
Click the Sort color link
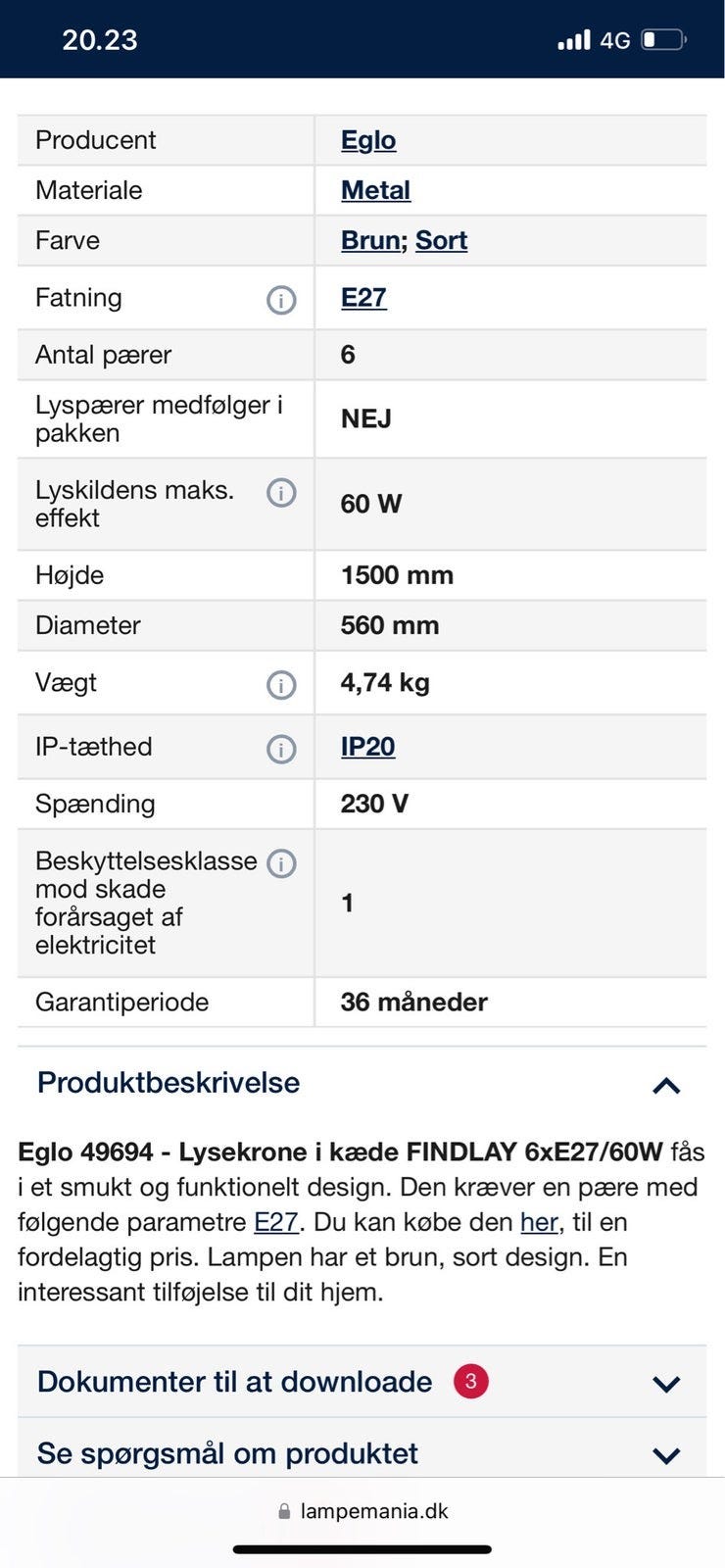(x=441, y=240)
